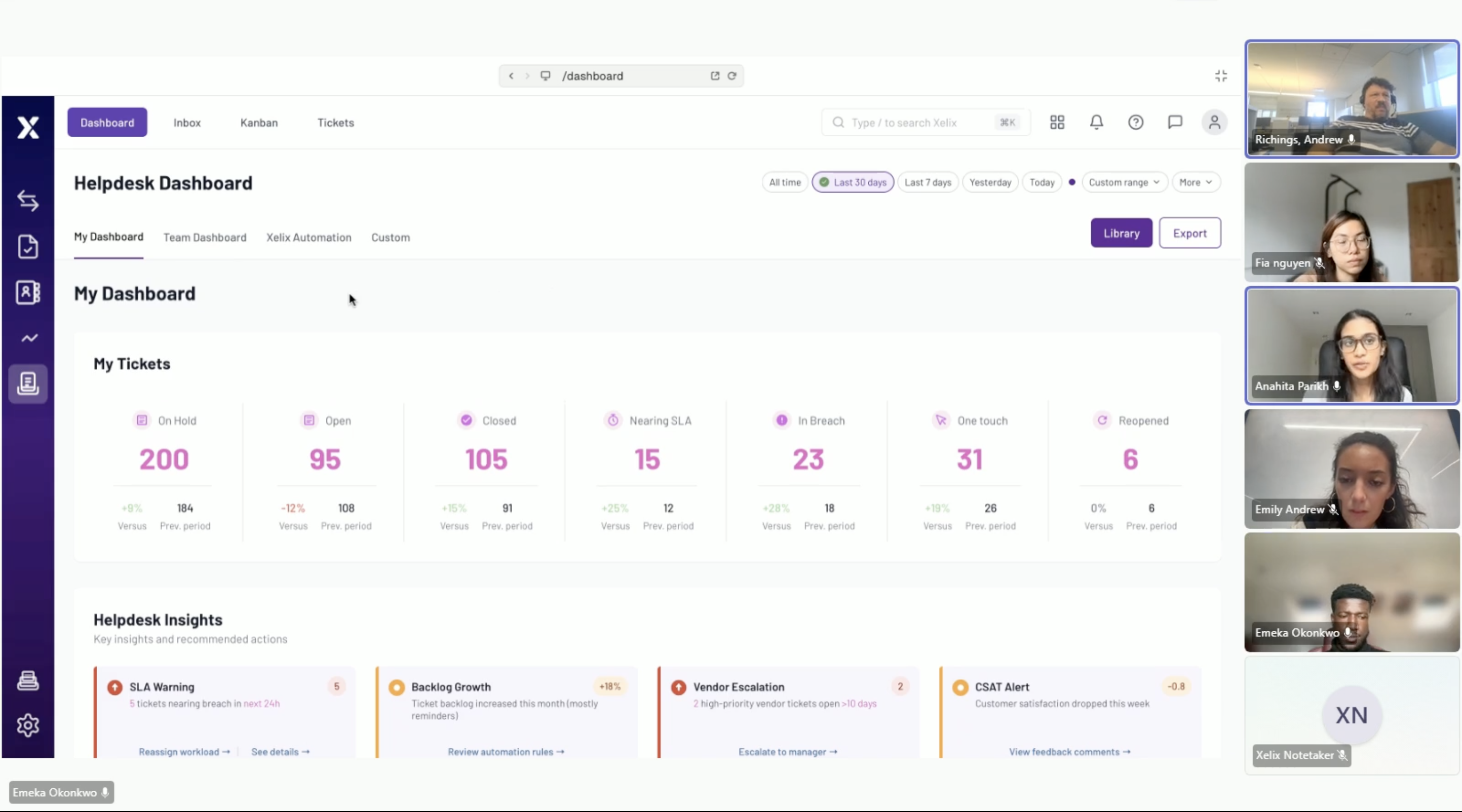Click the reload icon in address bar
1462x812 pixels.
[x=732, y=76]
